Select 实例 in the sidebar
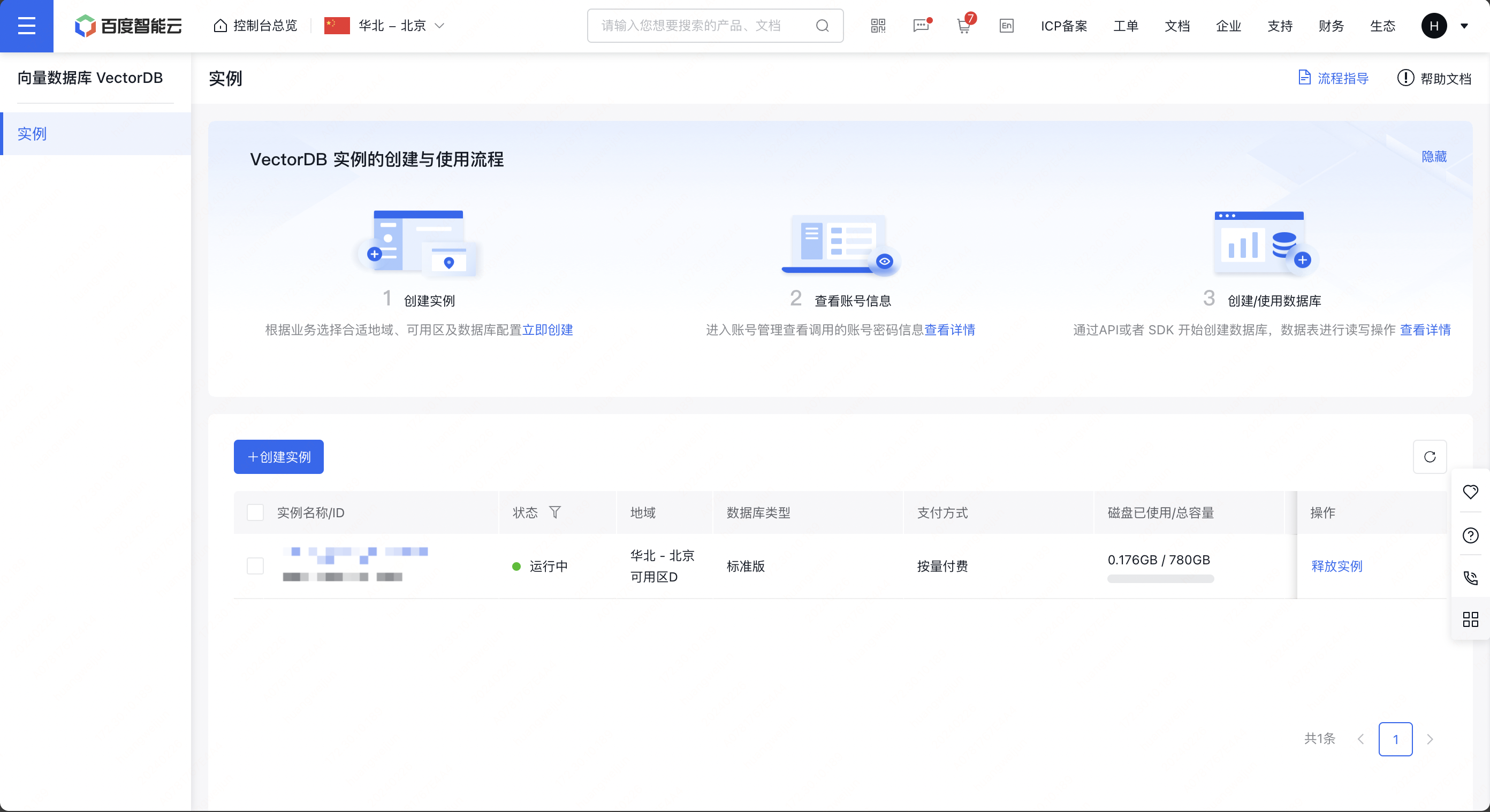Image resolution: width=1490 pixels, height=812 pixels. pos(95,134)
